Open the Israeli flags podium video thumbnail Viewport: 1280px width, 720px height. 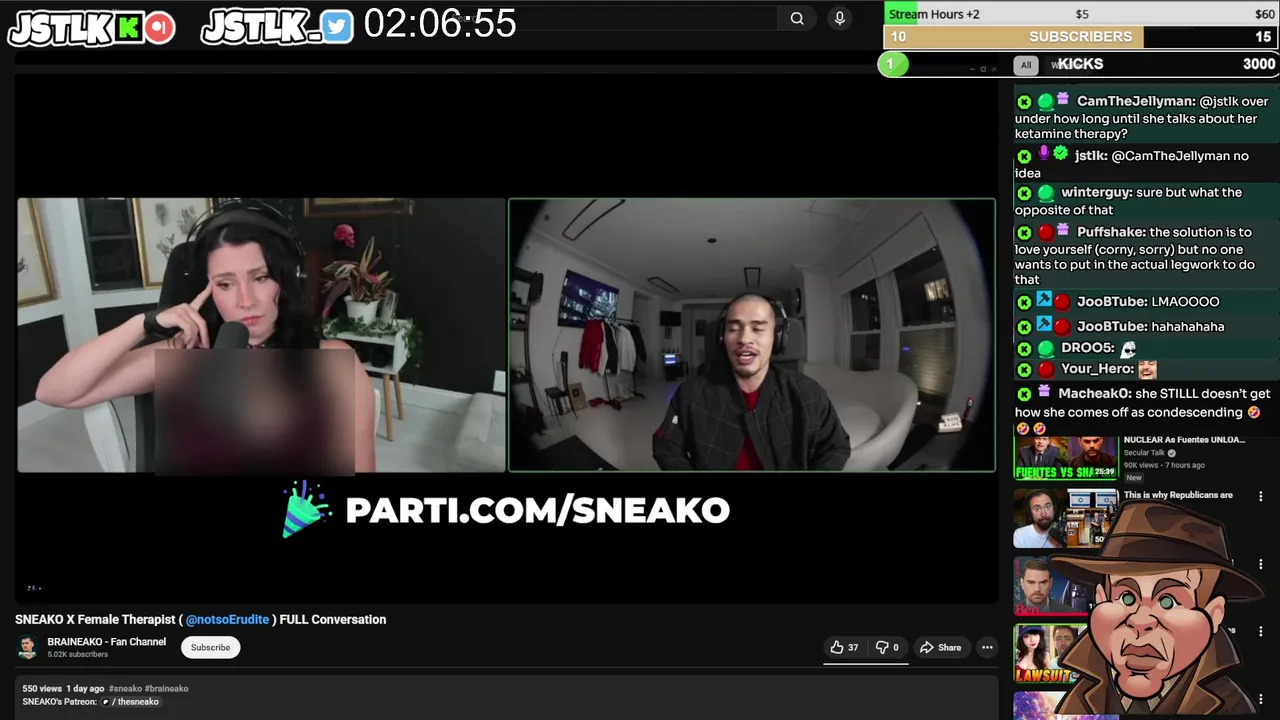point(1065,518)
